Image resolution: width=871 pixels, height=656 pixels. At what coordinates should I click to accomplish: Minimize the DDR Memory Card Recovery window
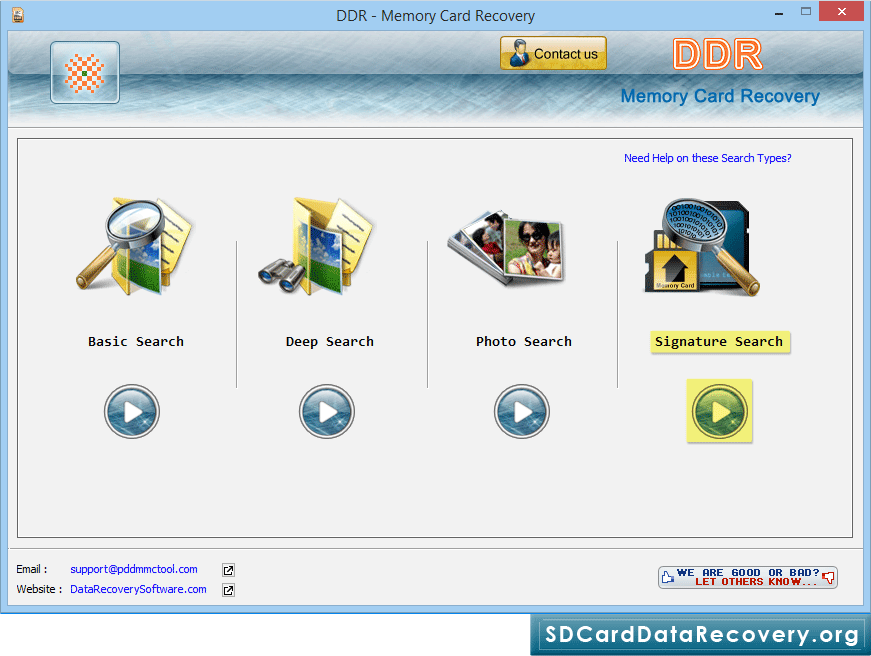[x=779, y=12]
